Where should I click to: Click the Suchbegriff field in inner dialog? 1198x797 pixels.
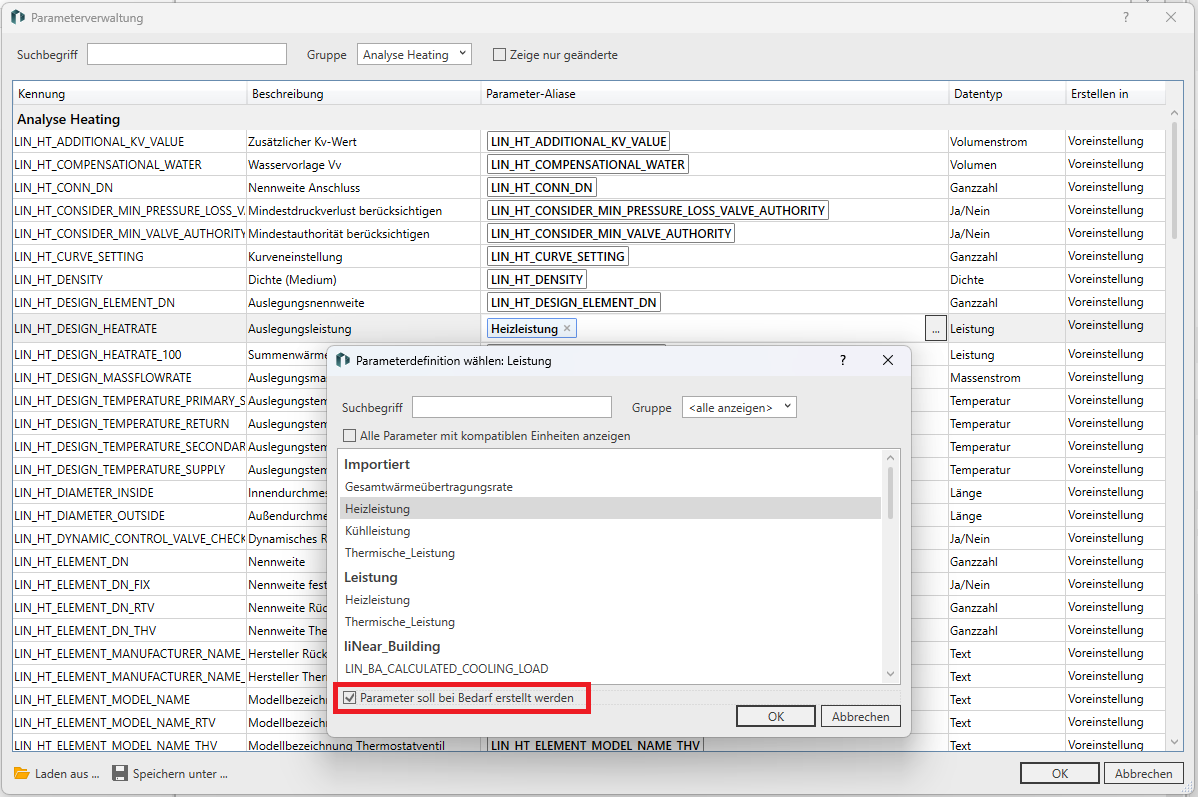[511, 407]
